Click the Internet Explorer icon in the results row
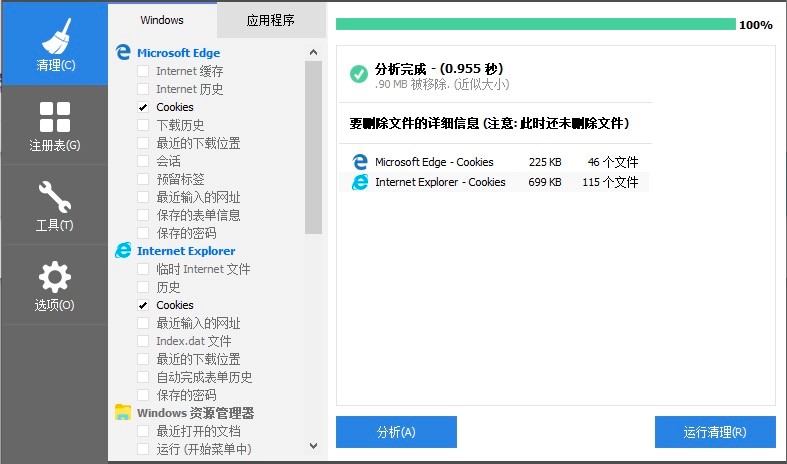787x464 pixels. 360,182
